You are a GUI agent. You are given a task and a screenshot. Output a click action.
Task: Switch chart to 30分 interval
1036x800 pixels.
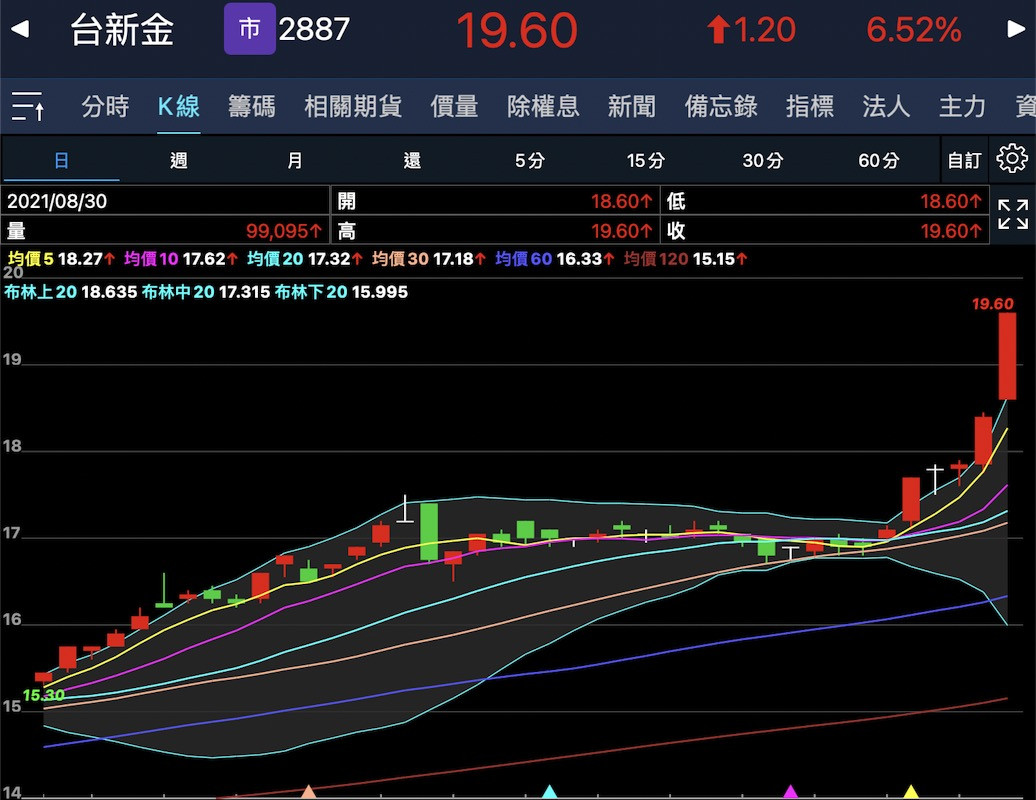pyautogui.click(x=762, y=160)
